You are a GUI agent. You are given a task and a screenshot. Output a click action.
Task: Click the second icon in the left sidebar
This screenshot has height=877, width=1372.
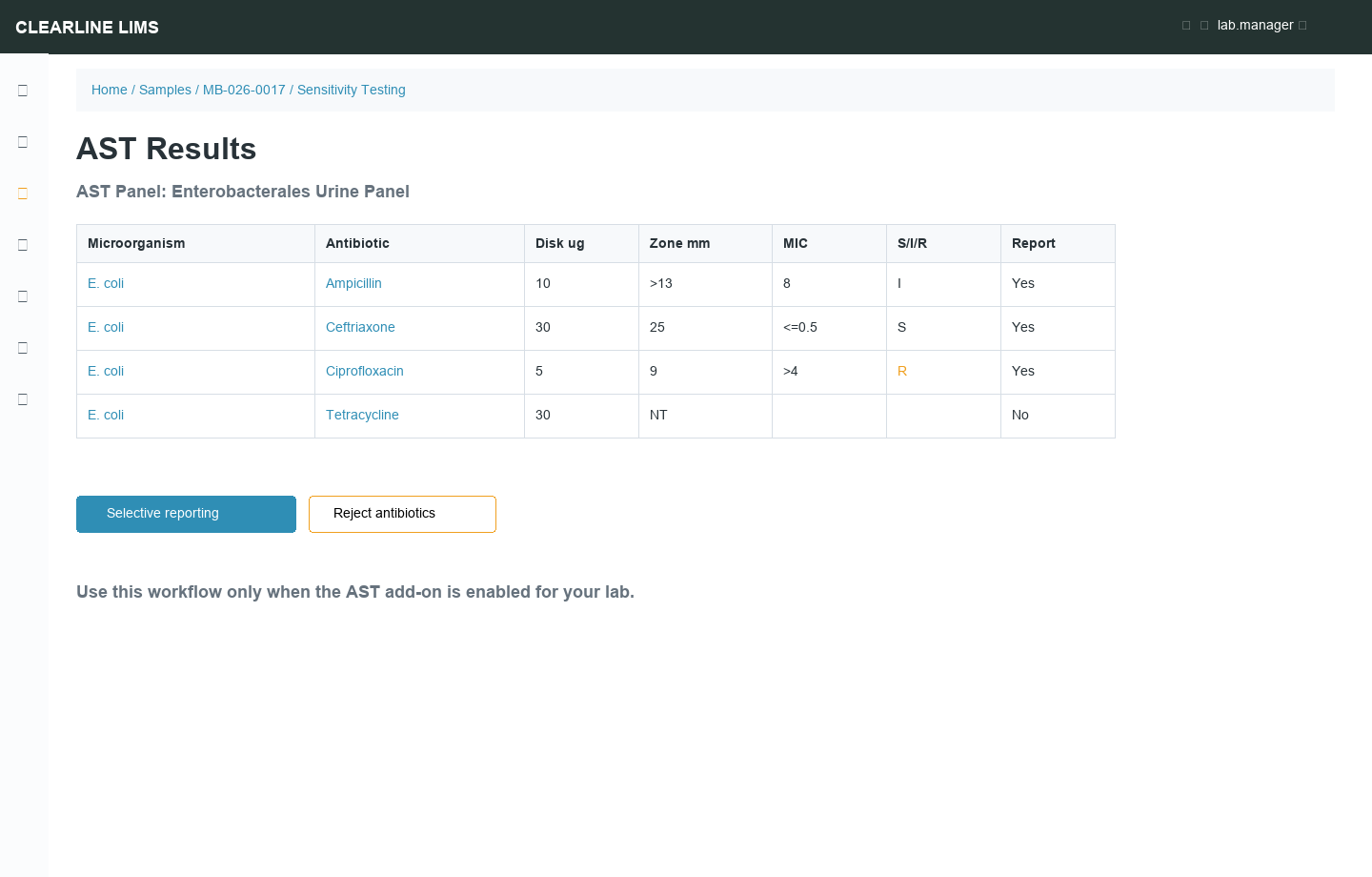click(23, 142)
